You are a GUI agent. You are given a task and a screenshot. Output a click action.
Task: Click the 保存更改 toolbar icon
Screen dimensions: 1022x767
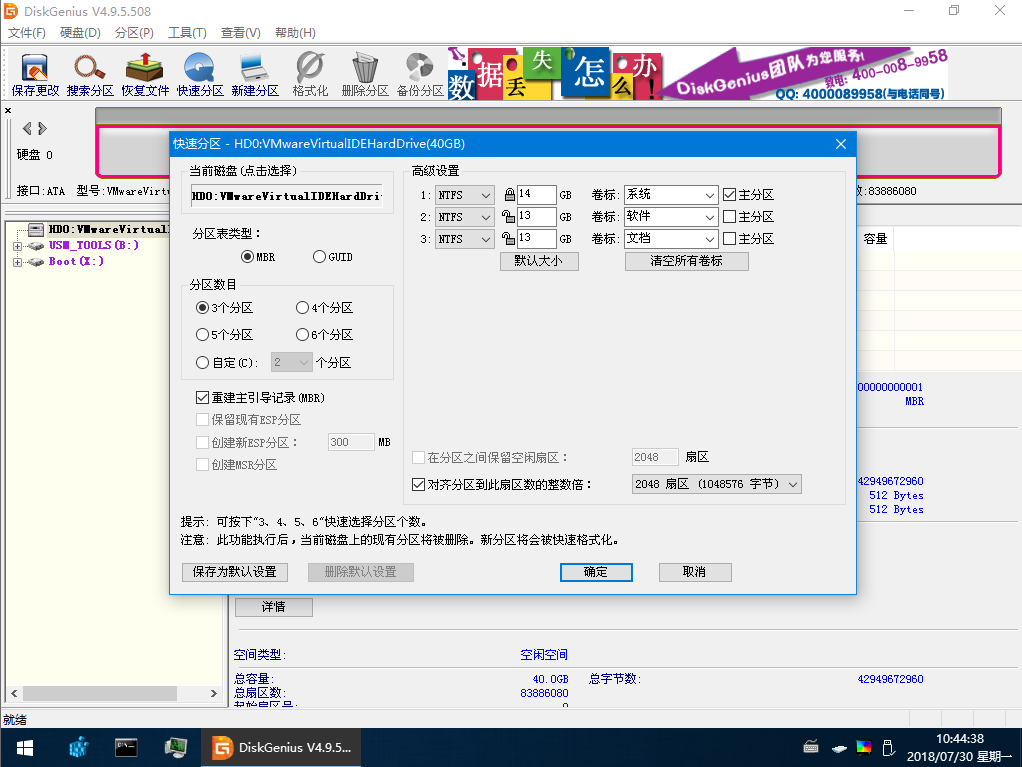click(x=35, y=75)
